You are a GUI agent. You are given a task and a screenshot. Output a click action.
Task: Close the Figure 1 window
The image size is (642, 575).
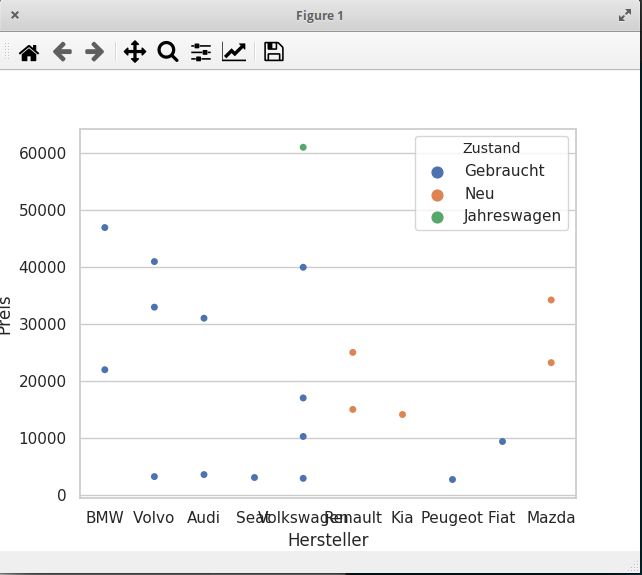tap(15, 15)
